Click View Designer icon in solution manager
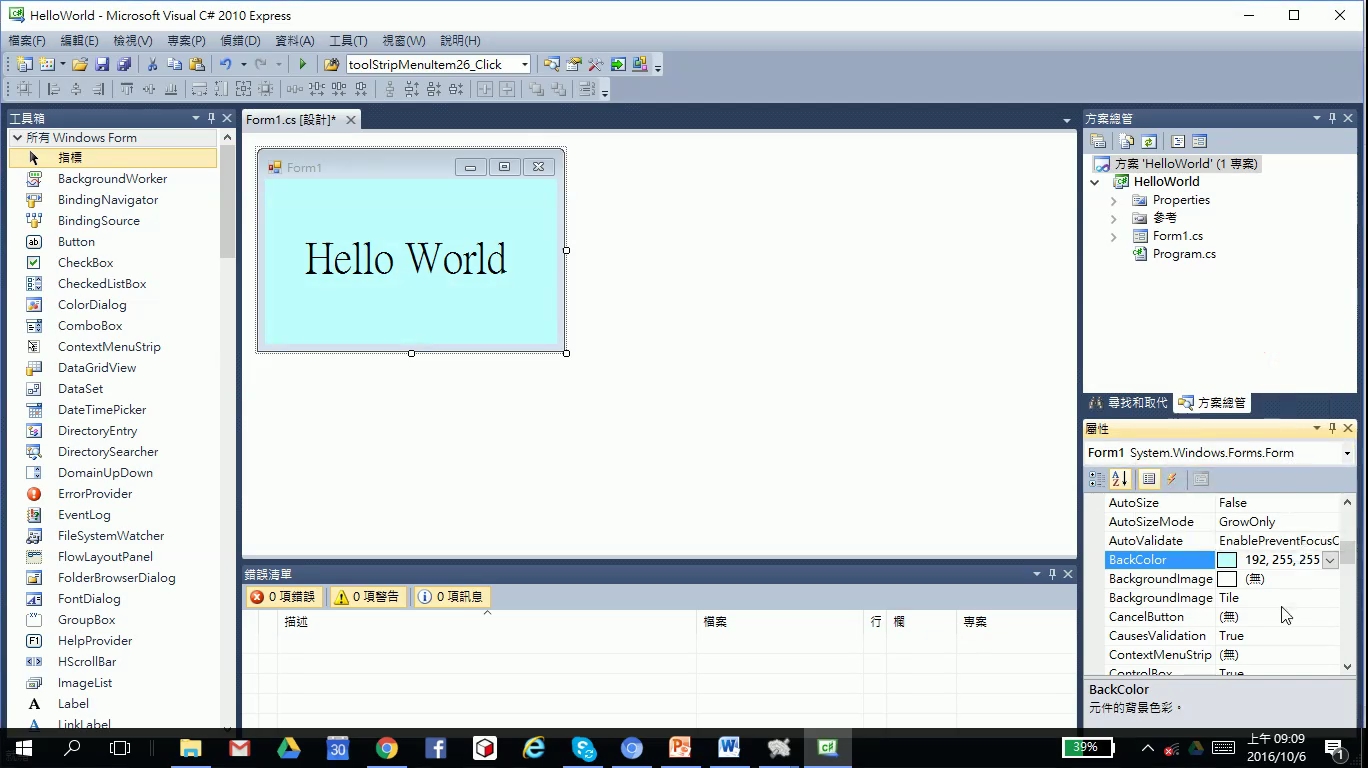1368x768 pixels. pyautogui.click(x=1200, y=141)
